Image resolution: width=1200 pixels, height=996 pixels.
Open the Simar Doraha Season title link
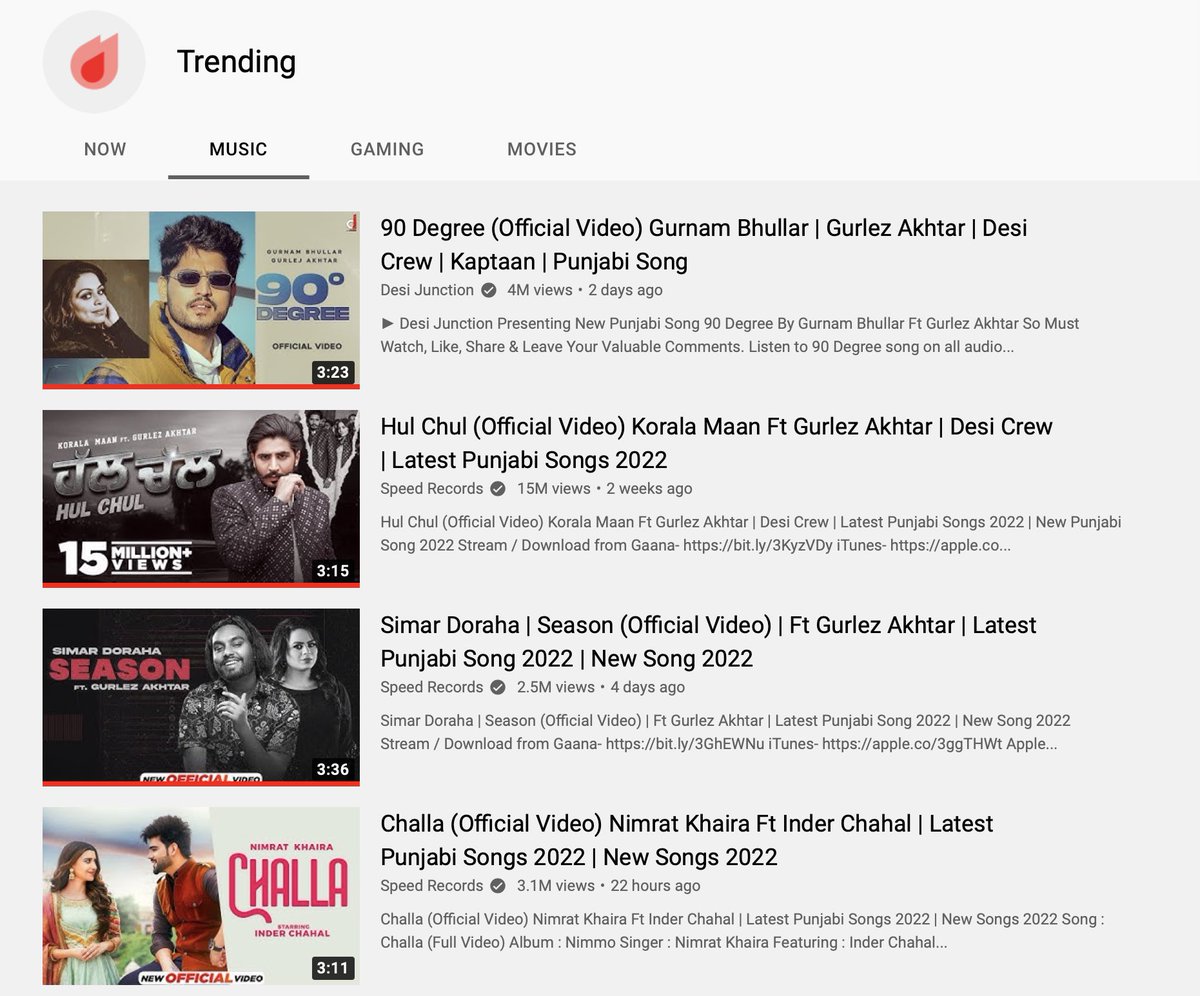[x=708, y=642]
